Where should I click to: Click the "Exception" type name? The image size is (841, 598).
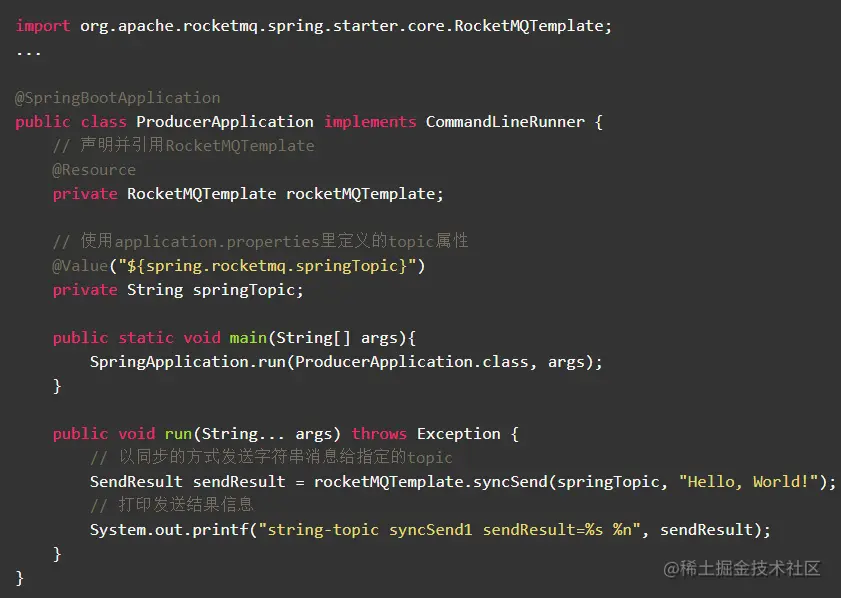point(459,433)
